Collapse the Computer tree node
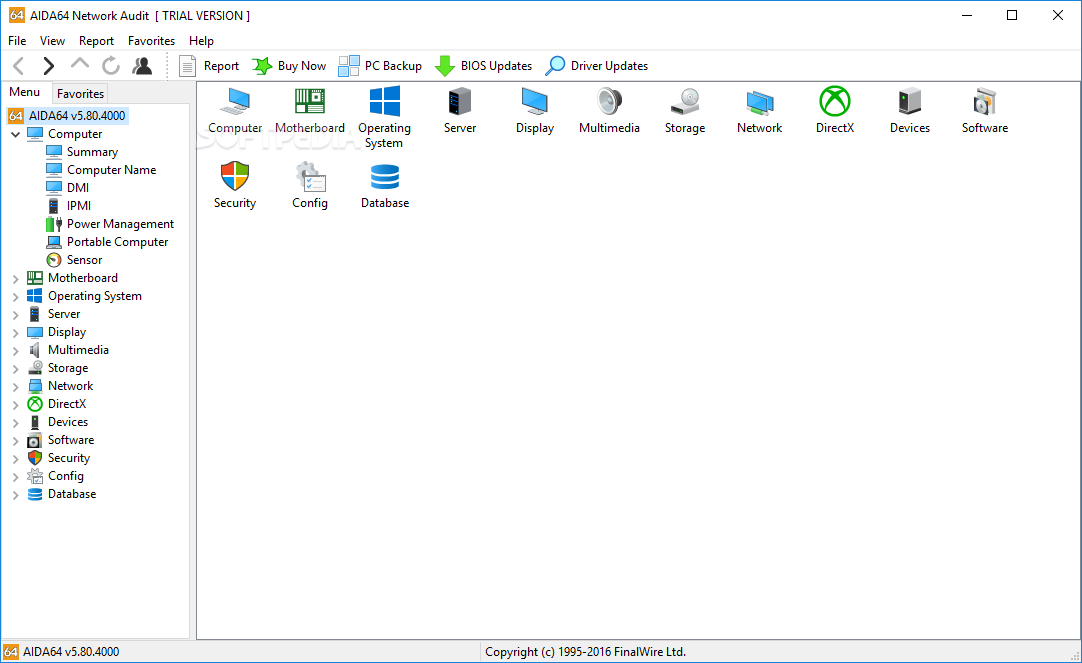1082x663 pixels. point(15,135)
